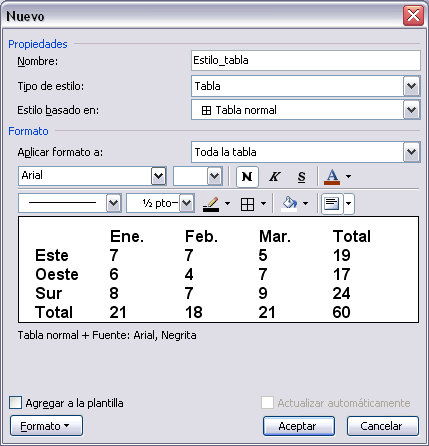Screen dimensions: 429x446
Task: Toggle underline (S) formatting button
Action: coord(301,176)
